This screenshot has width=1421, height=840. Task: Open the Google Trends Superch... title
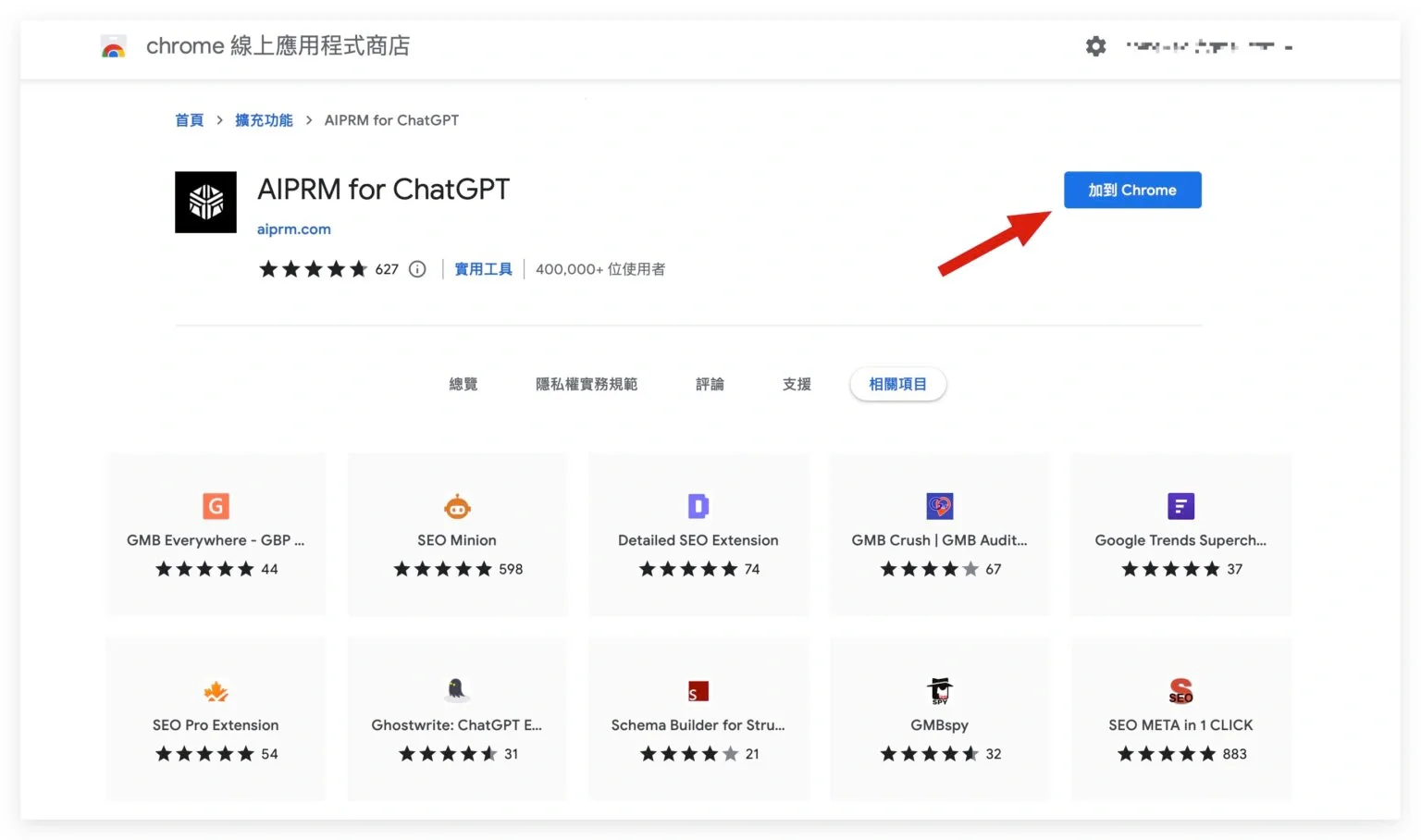click(1180, 540)
